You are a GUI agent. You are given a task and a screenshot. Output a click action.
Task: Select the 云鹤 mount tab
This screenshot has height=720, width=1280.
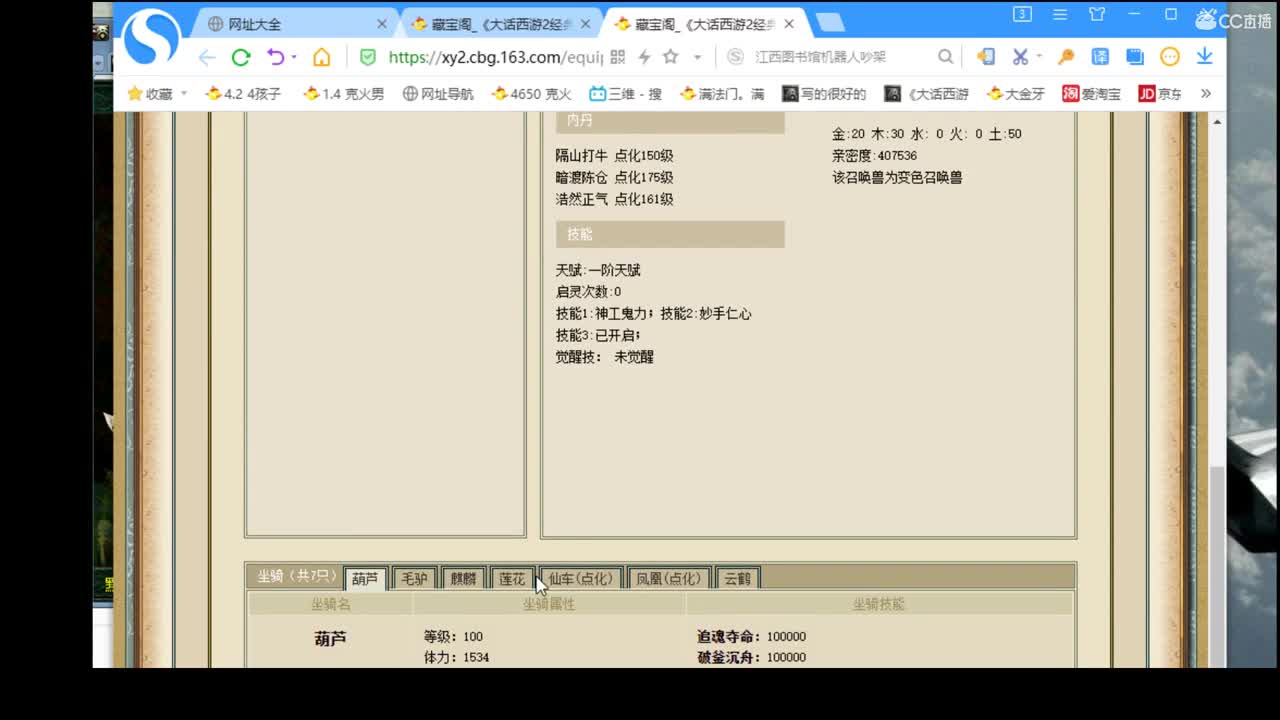coord(737,579)
